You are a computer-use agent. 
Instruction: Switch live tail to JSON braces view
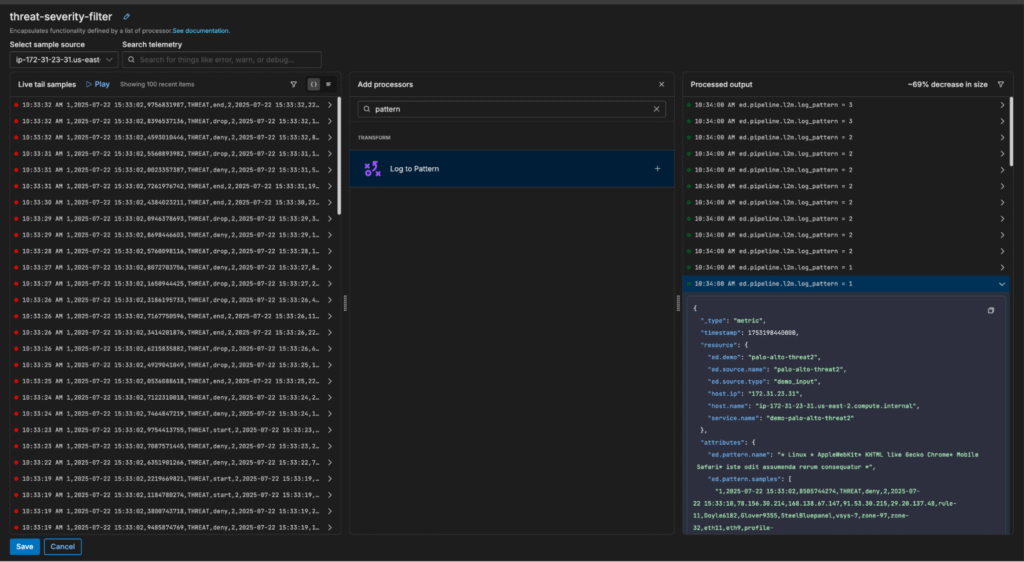pos(313,85)
